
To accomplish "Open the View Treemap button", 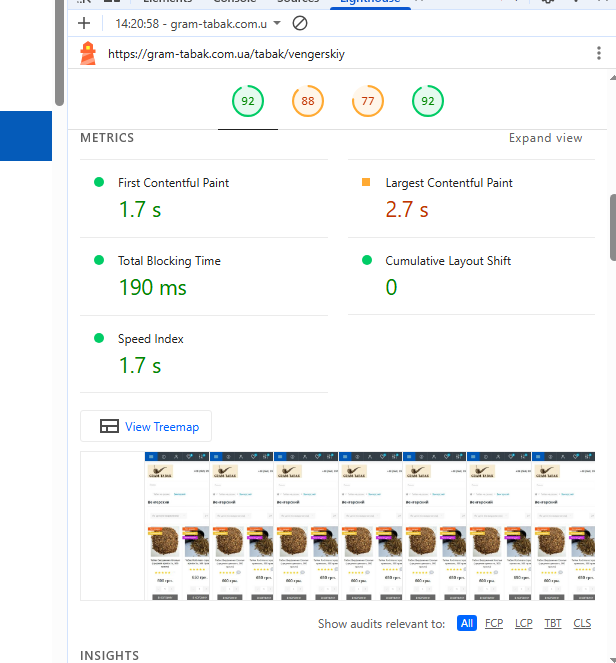I will pyautogui.click(x=146, y=426).
